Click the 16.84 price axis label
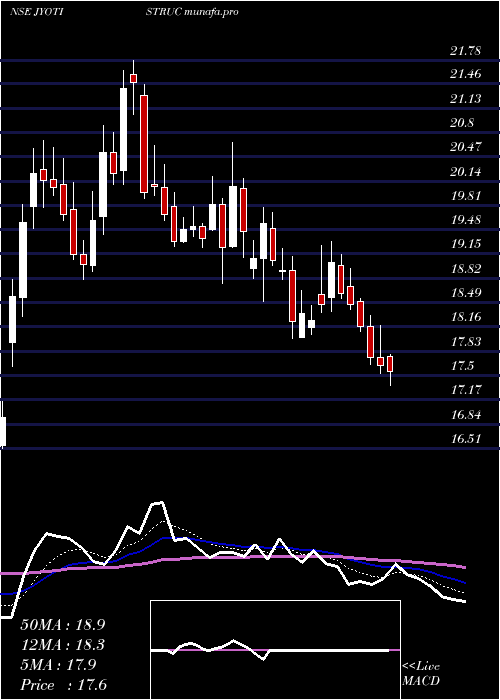The width and height of the screenshot is (500, 700). pyautogui.click(x=466, y=415)
